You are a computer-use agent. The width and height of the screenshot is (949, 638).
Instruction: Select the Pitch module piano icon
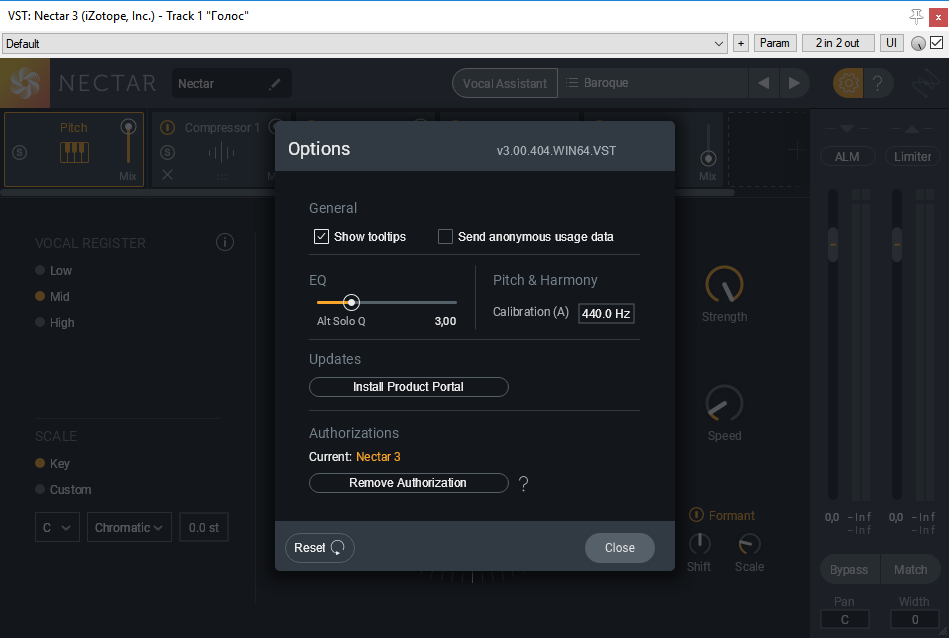click(74, 152)
